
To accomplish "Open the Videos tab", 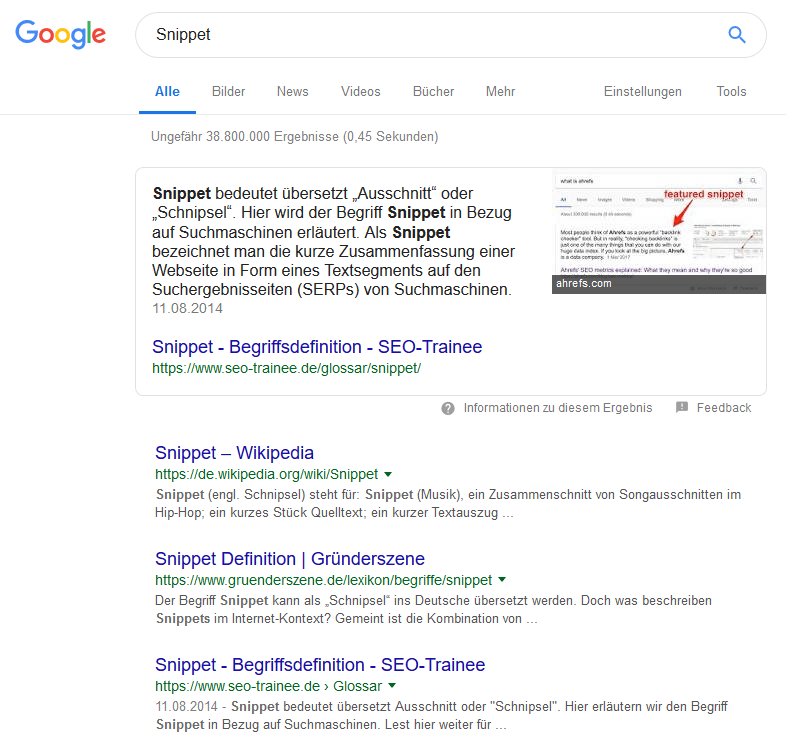I will [x=361, y=91].
